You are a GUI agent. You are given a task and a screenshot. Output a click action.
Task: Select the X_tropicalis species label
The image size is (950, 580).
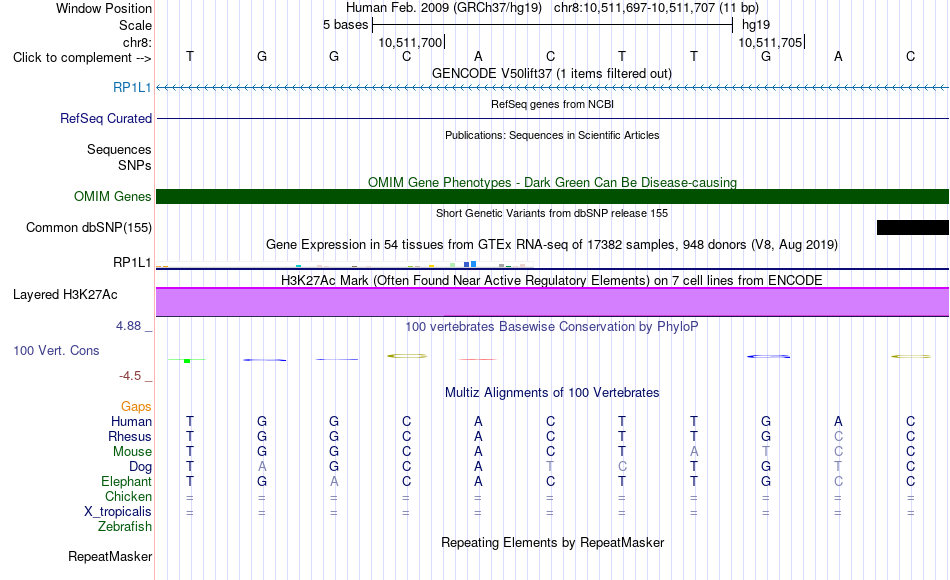(118, 512)
